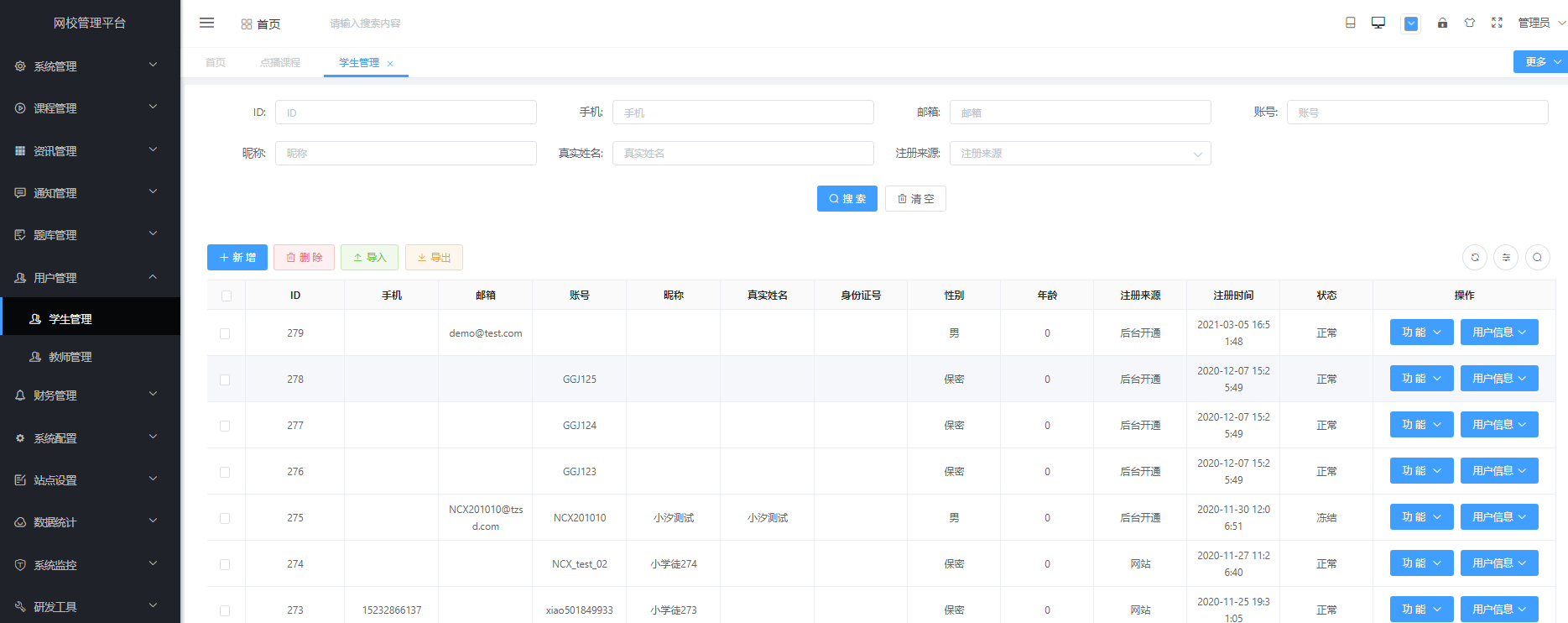Switch to the 首页 tab
Image resolution: width=1568 pixels, height=623 pixels.
tap(216, 62)
